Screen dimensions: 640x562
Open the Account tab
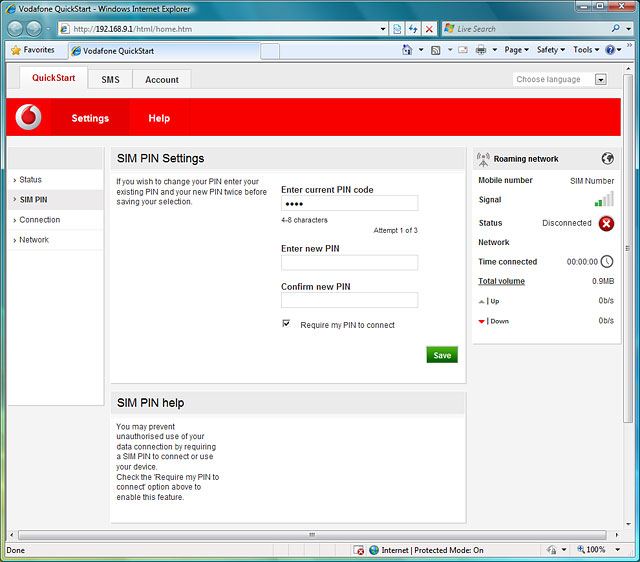pyautogui.click(x=161, y=80)
